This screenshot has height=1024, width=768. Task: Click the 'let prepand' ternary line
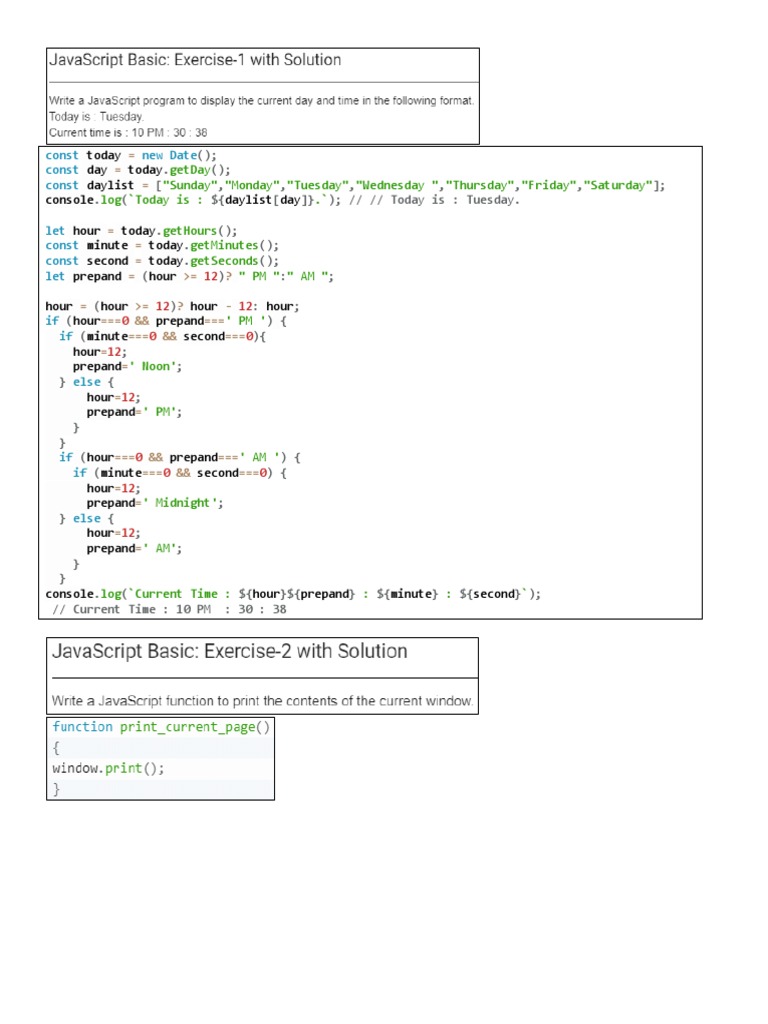tap(190, 276)
